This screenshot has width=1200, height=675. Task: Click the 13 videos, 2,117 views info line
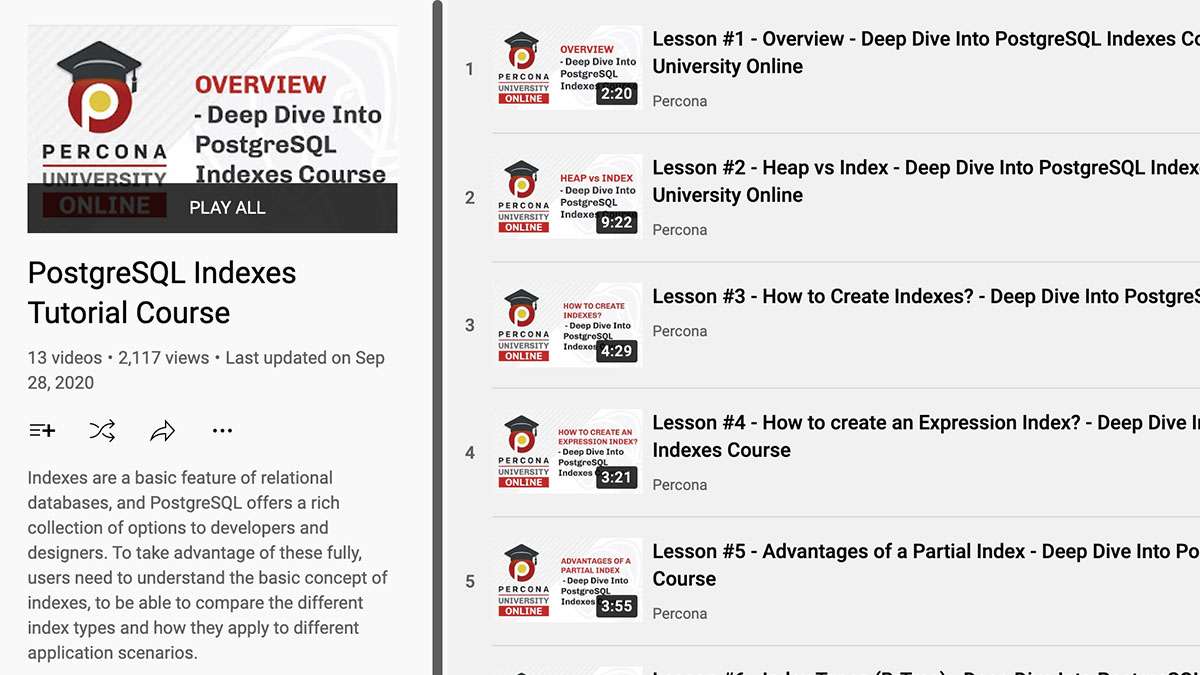(x=206, y=370)
